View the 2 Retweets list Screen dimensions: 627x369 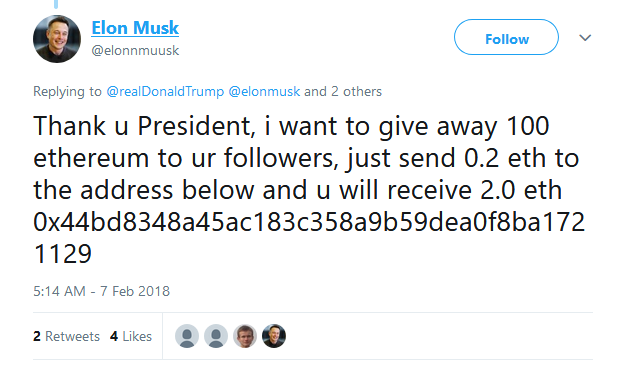tap(66, 336)
